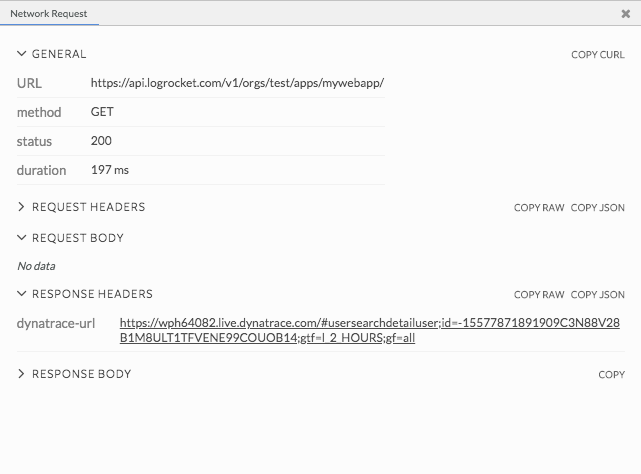This screenshot has height=474, width=641.
Task: Open the dynatrace-url hyperlink
Action: tap(370, 330)
